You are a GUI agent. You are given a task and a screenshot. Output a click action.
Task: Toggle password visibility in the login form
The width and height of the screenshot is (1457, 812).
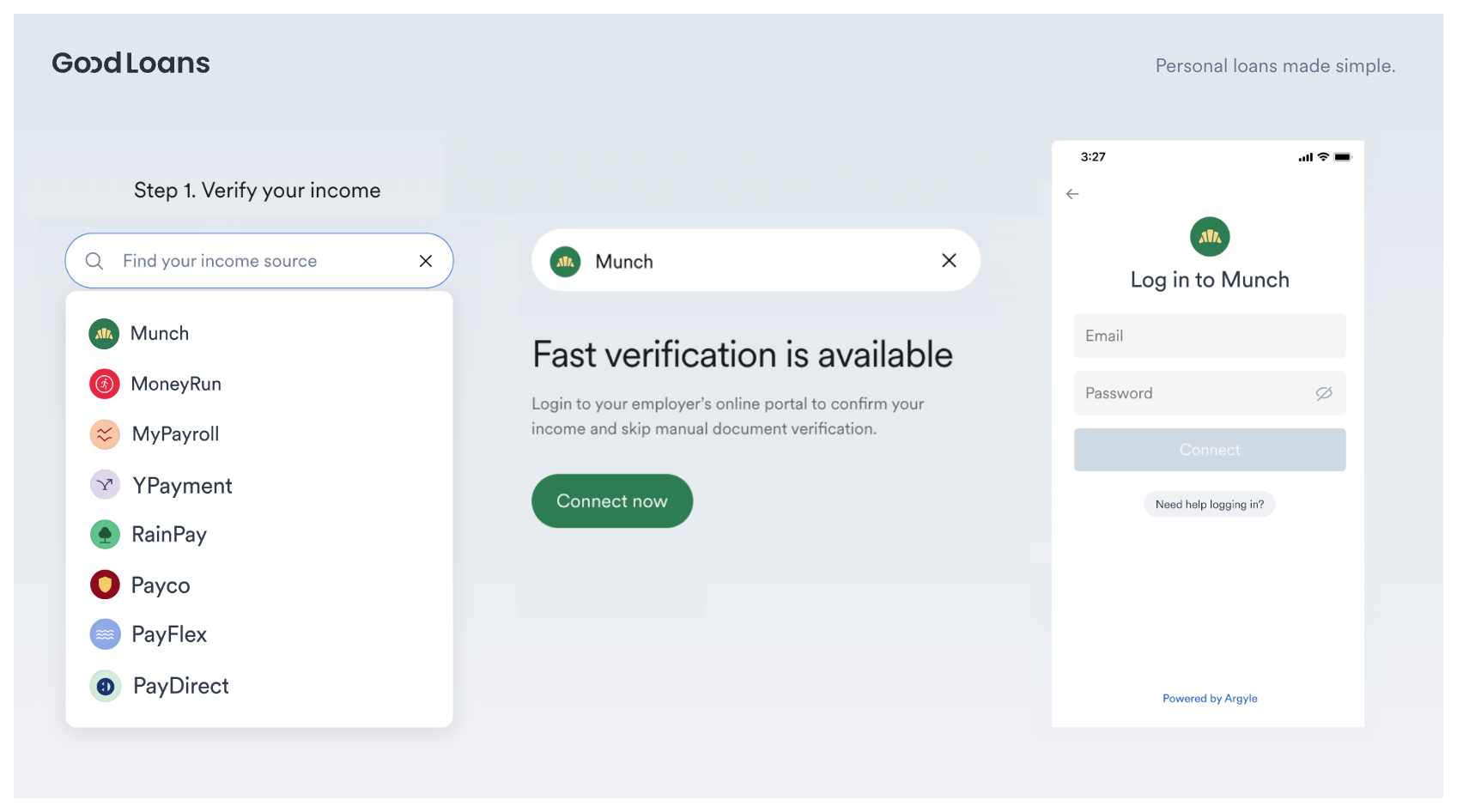click(1323, 392)
